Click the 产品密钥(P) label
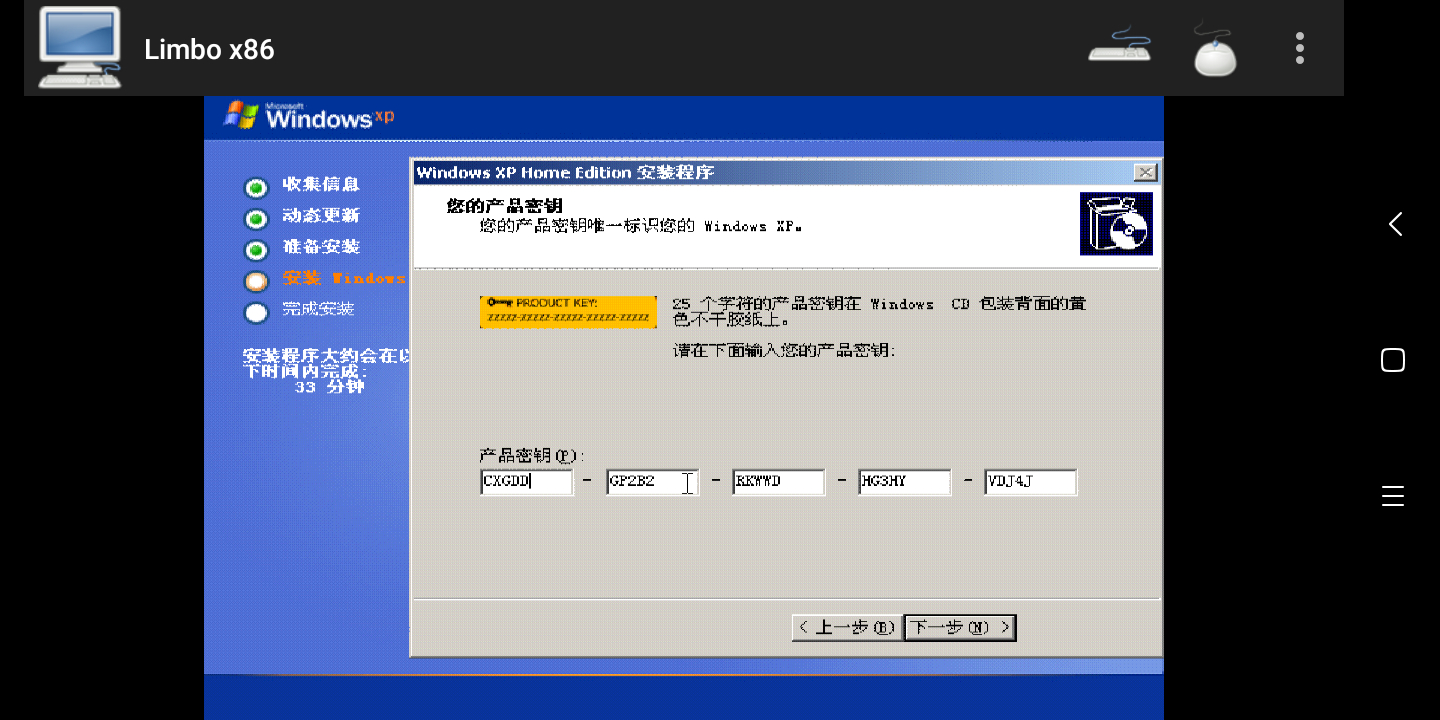This screenshot has height=720, width=1440. (532, 456)
